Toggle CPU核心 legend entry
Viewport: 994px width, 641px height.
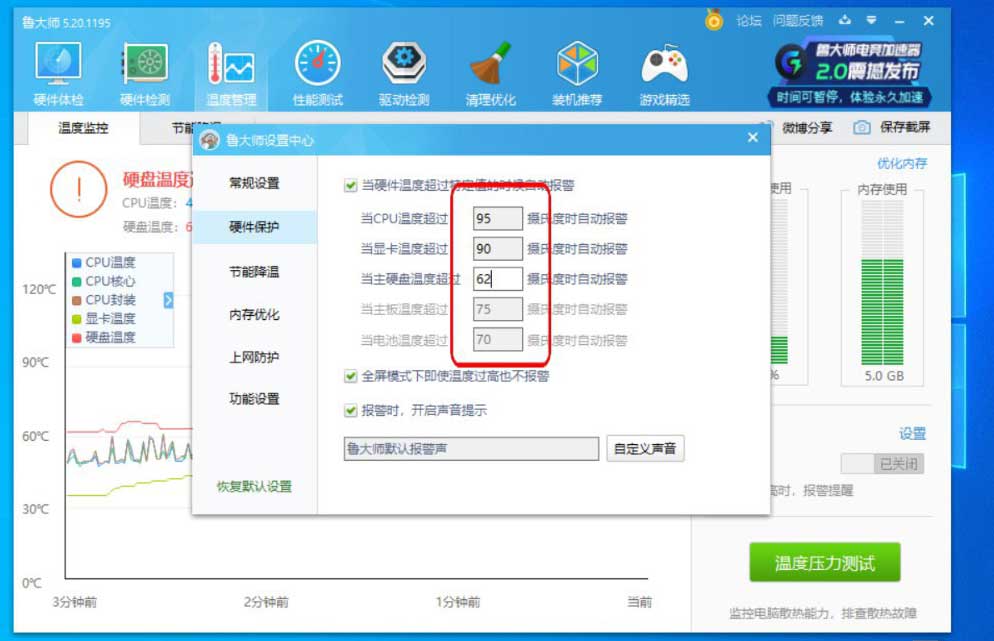pos(103,281)
